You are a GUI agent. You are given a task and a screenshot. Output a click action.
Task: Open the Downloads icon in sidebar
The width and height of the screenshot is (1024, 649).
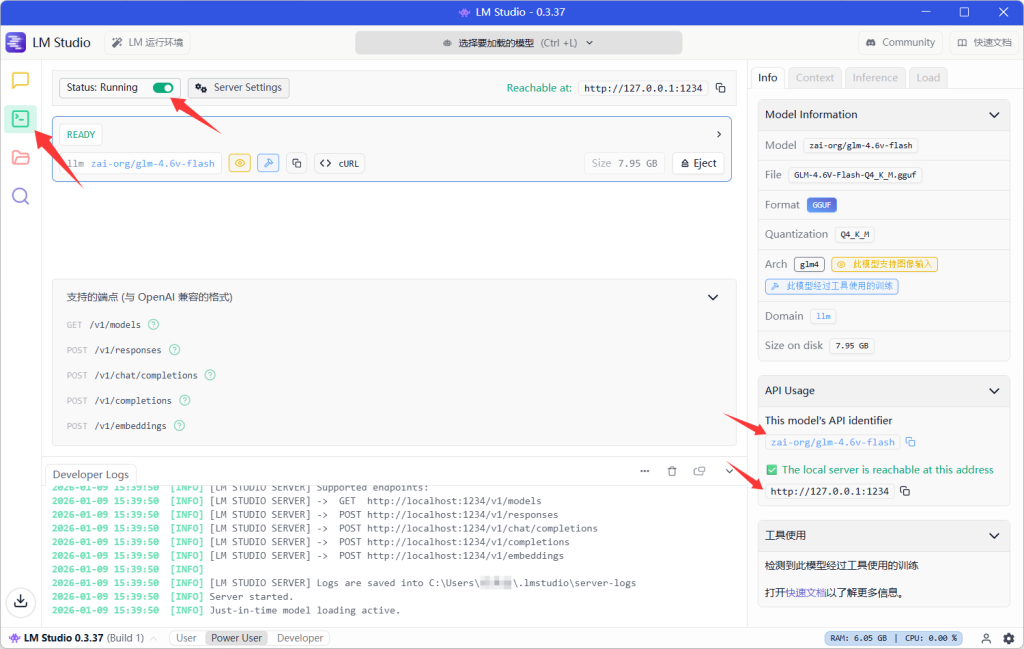pyautogui.click(x=20, y=601)
